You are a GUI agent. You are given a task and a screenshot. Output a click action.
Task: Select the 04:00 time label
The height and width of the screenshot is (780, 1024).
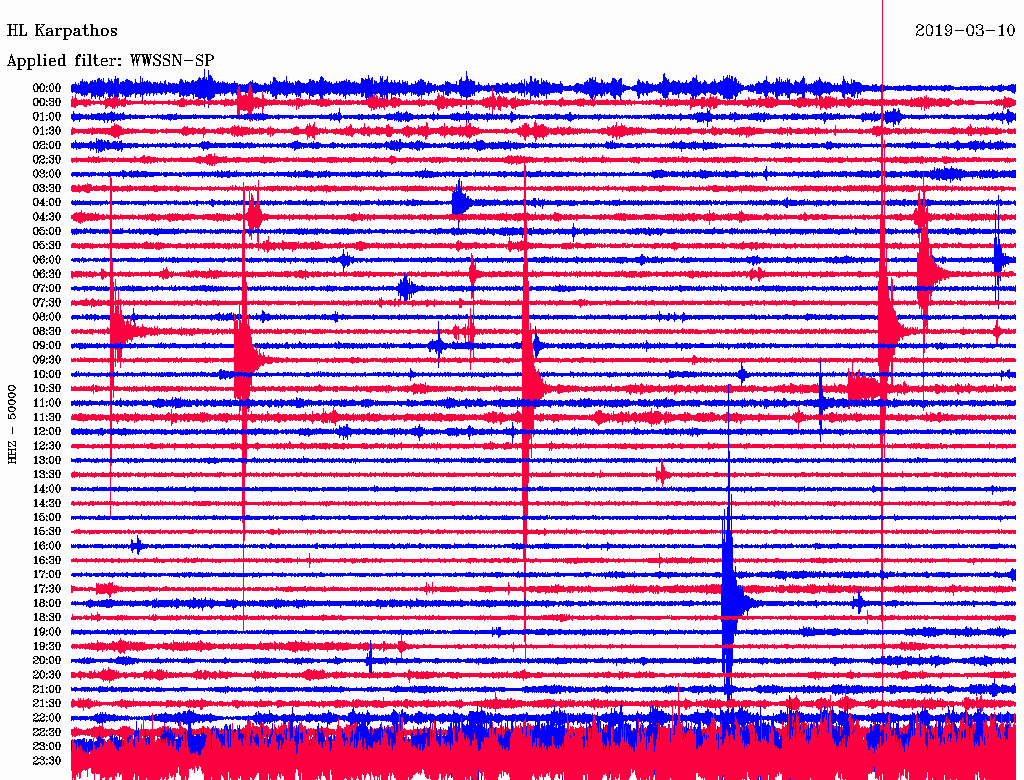[47, 203]
